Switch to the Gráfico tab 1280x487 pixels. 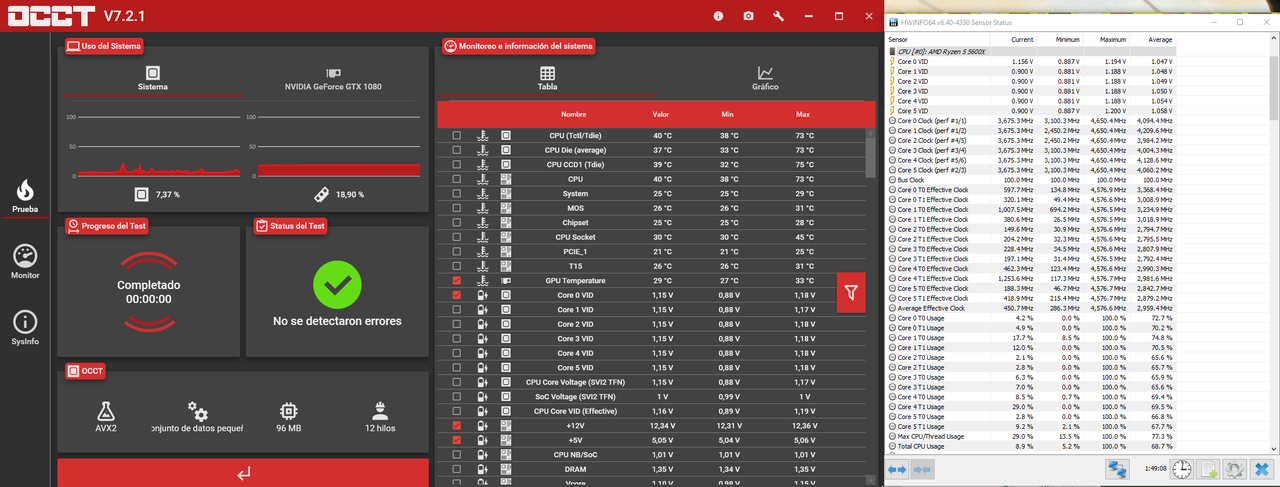pyautogui.click(x=766, y=79)
